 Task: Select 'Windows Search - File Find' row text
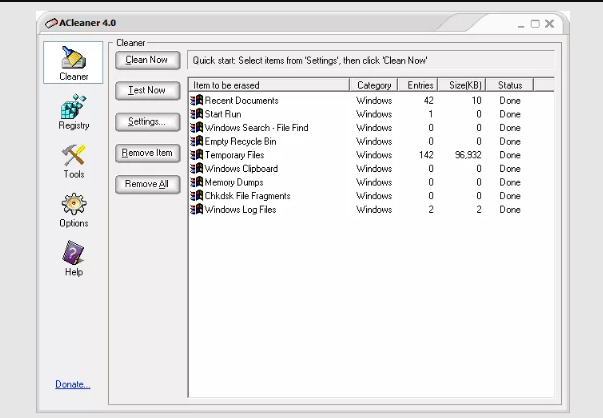coord(257,128)
